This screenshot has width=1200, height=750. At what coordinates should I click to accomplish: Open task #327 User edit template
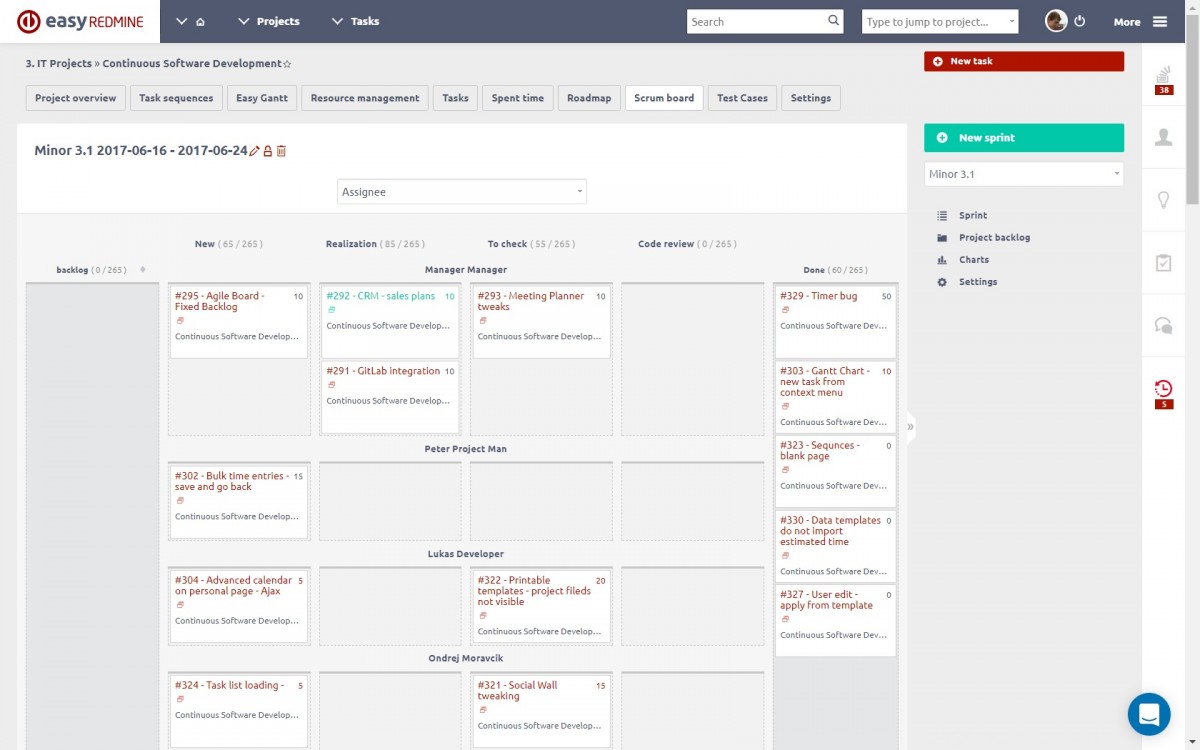click(x=826, y=600)
